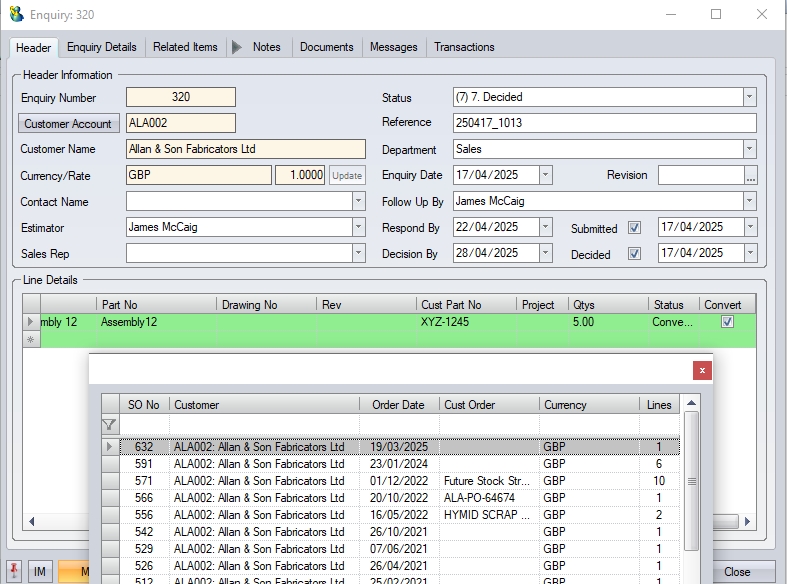Click the pin icon in the bottom-left corner

pos(14,571)
